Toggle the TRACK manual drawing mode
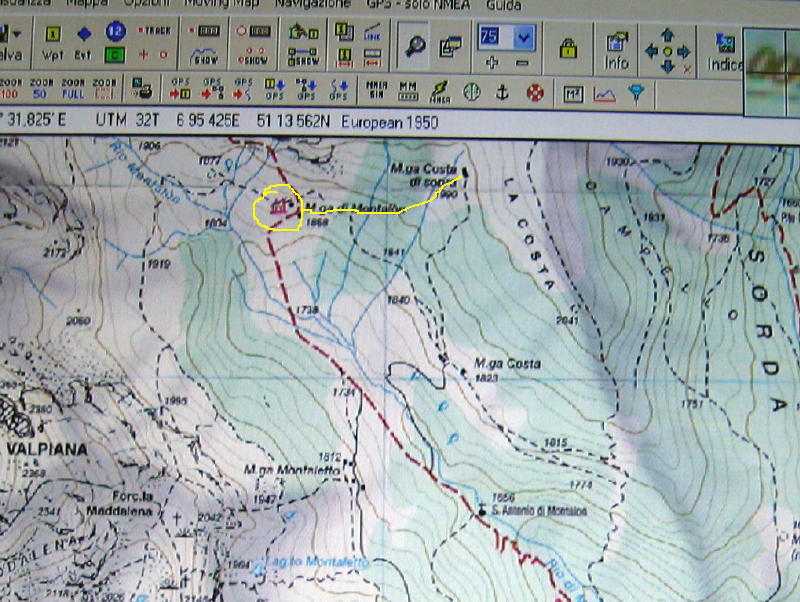800x602 pixels. tap(153, 32)
